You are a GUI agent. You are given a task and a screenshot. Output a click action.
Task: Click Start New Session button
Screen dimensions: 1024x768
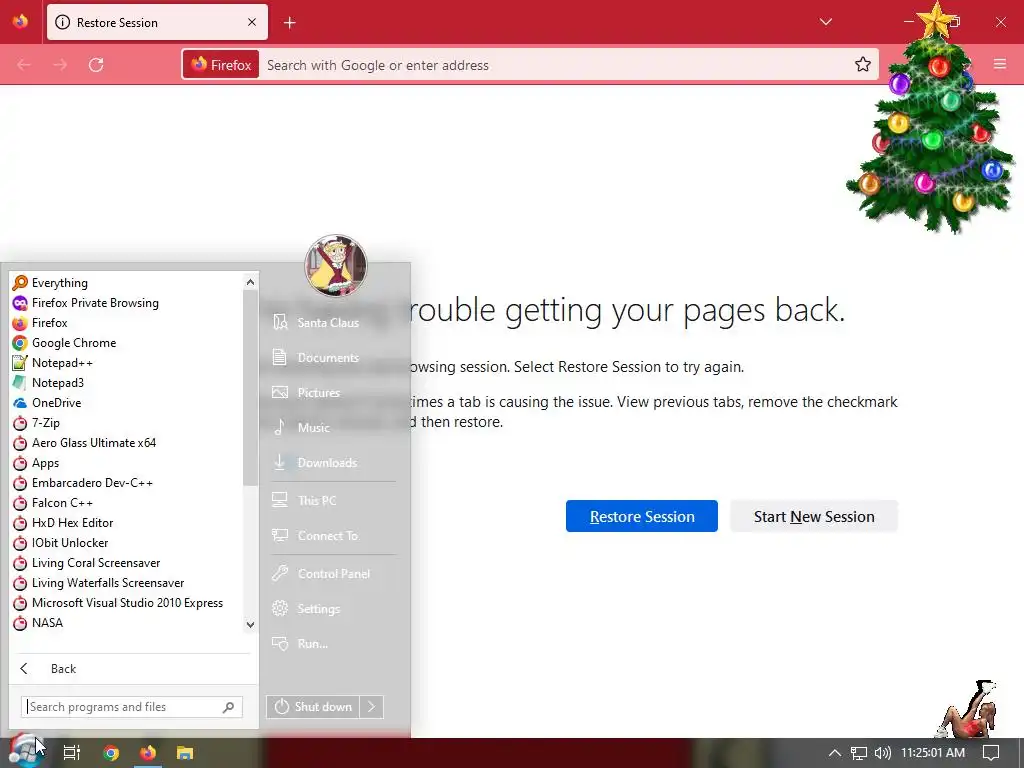[x=814, y=517]
